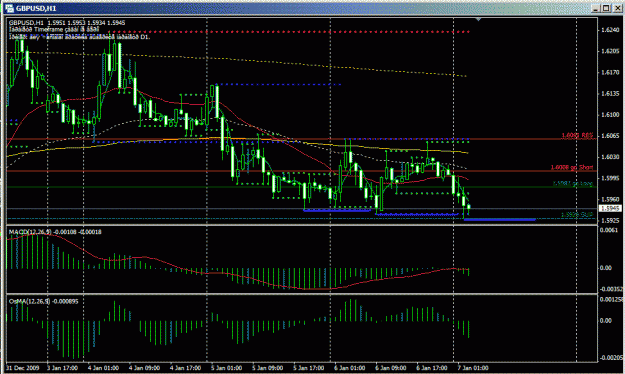Click the 4 Jan 09:00 time label
The image size is (625, 374).
(x=144, y=368)
